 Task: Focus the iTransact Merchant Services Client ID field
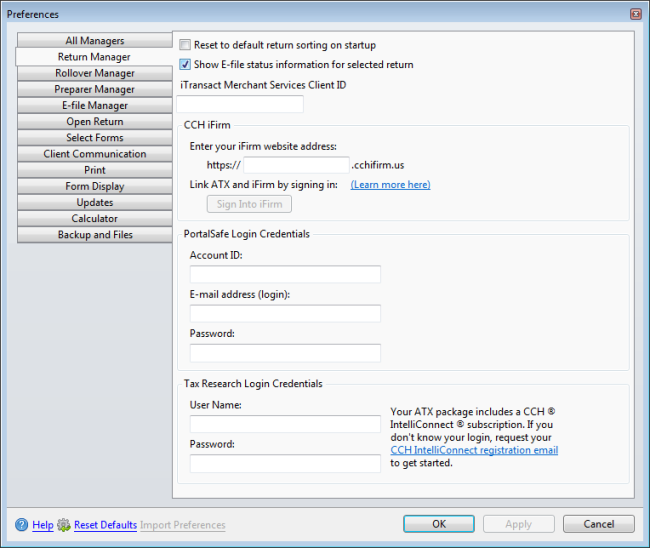coord(240,104)
